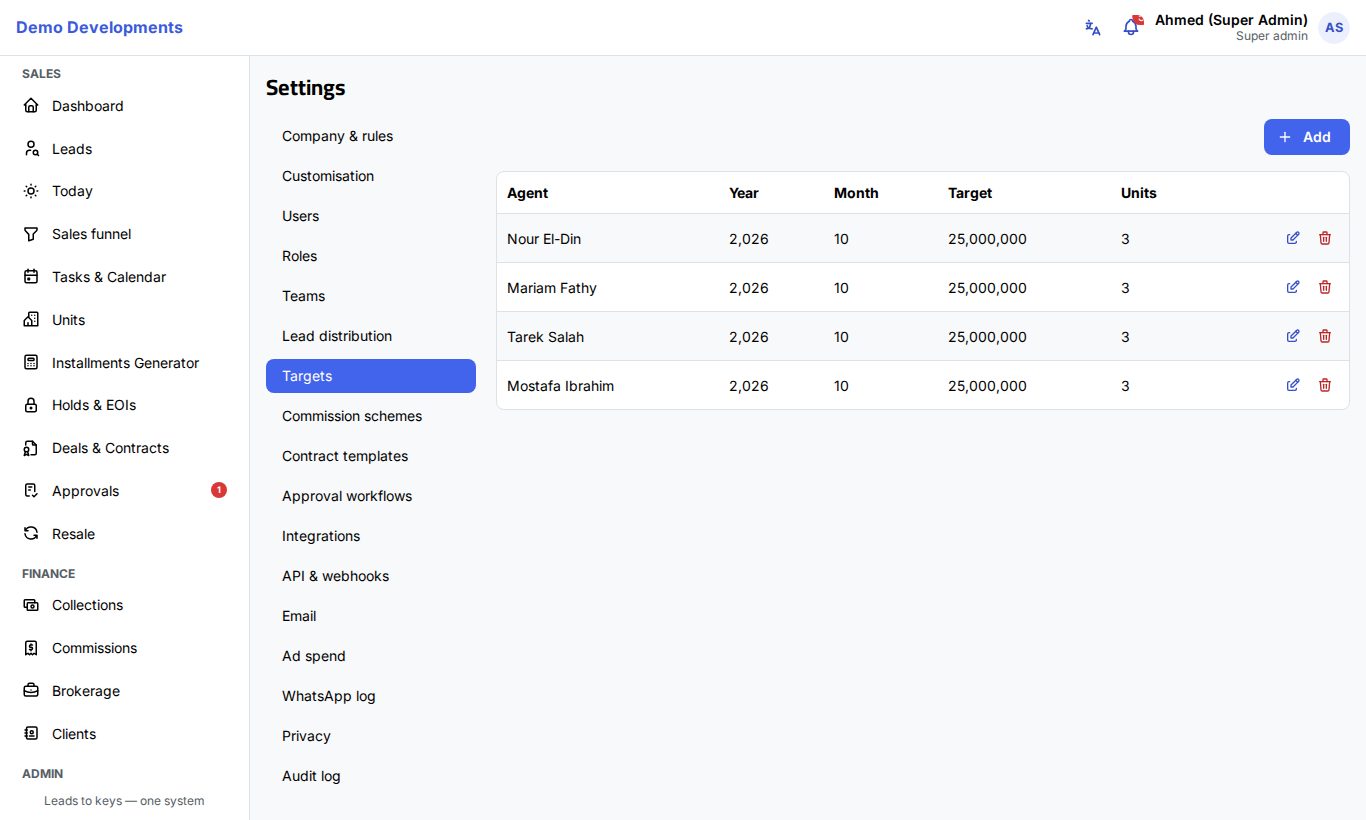
Task: Open the Units page
Action: [124, 320]
